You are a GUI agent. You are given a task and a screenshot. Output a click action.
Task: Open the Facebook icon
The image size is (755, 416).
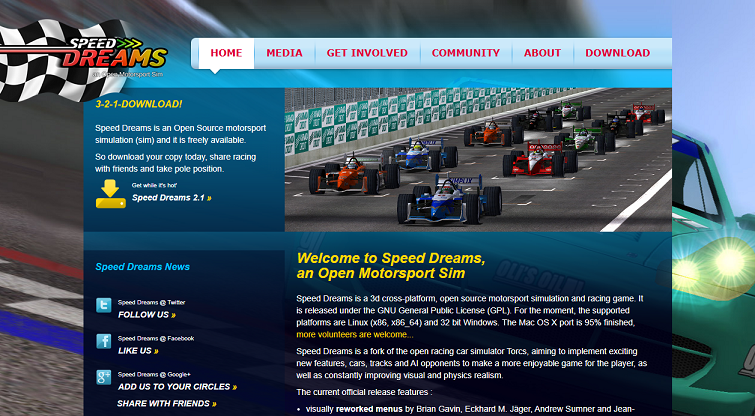104,341
